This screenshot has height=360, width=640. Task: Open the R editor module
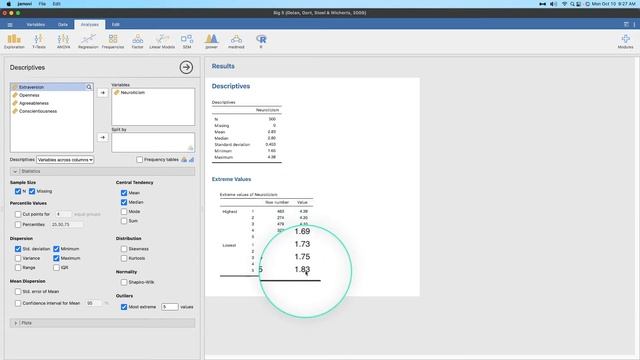click(261, 42)
